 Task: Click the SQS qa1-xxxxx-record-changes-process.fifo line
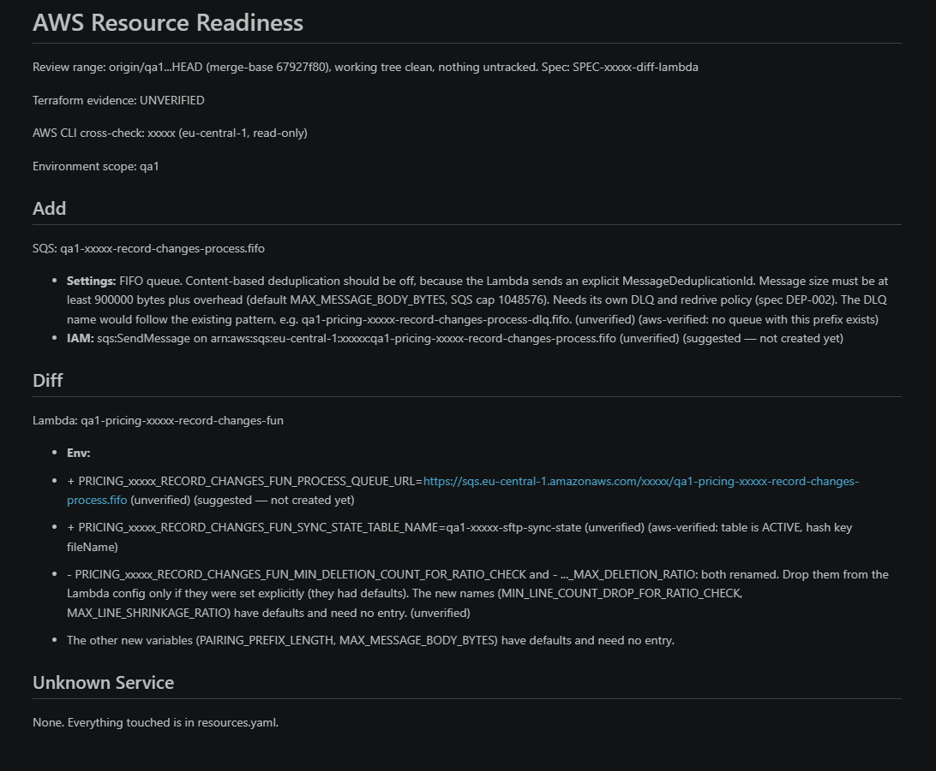click(x=148, y=248)
